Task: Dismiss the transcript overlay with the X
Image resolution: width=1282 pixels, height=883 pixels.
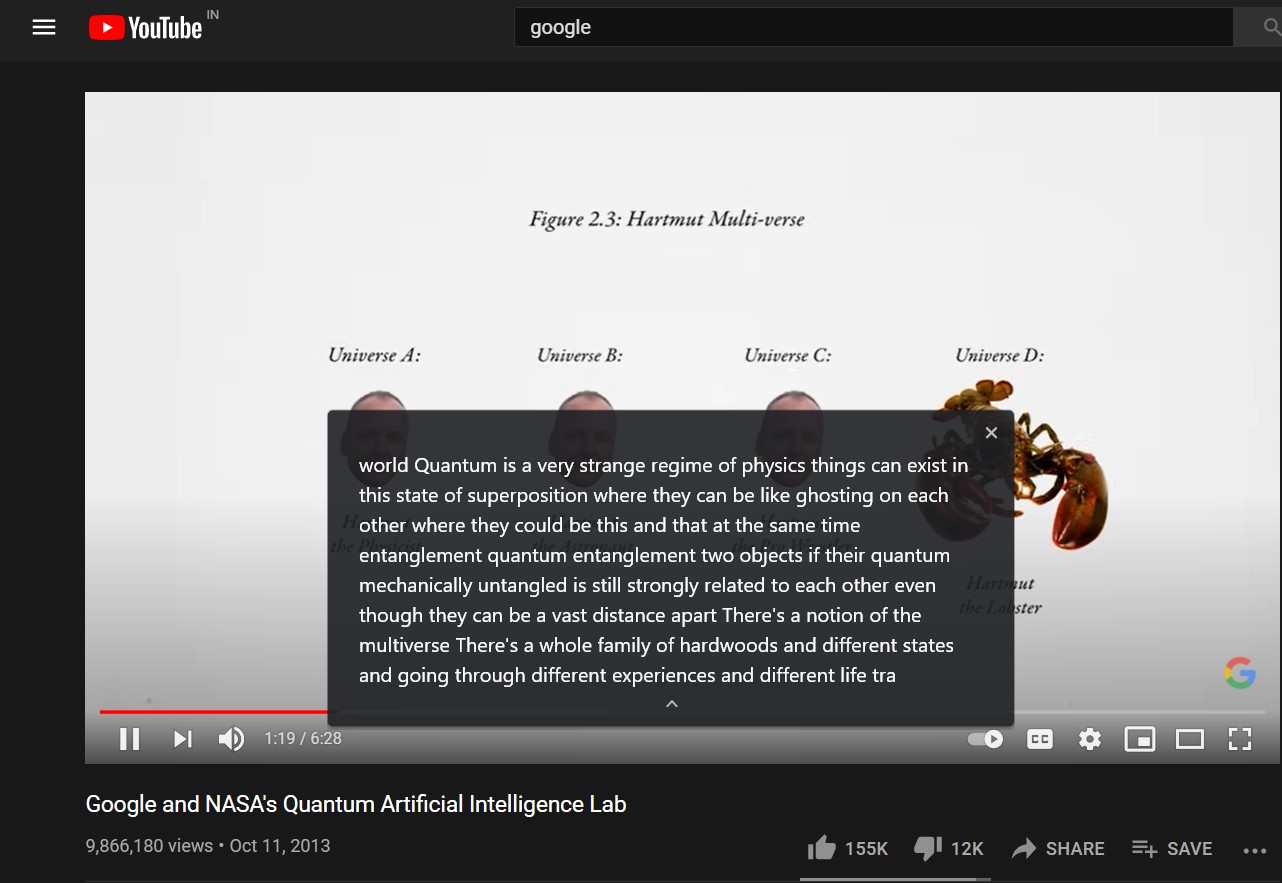Action: pos(991,432)
